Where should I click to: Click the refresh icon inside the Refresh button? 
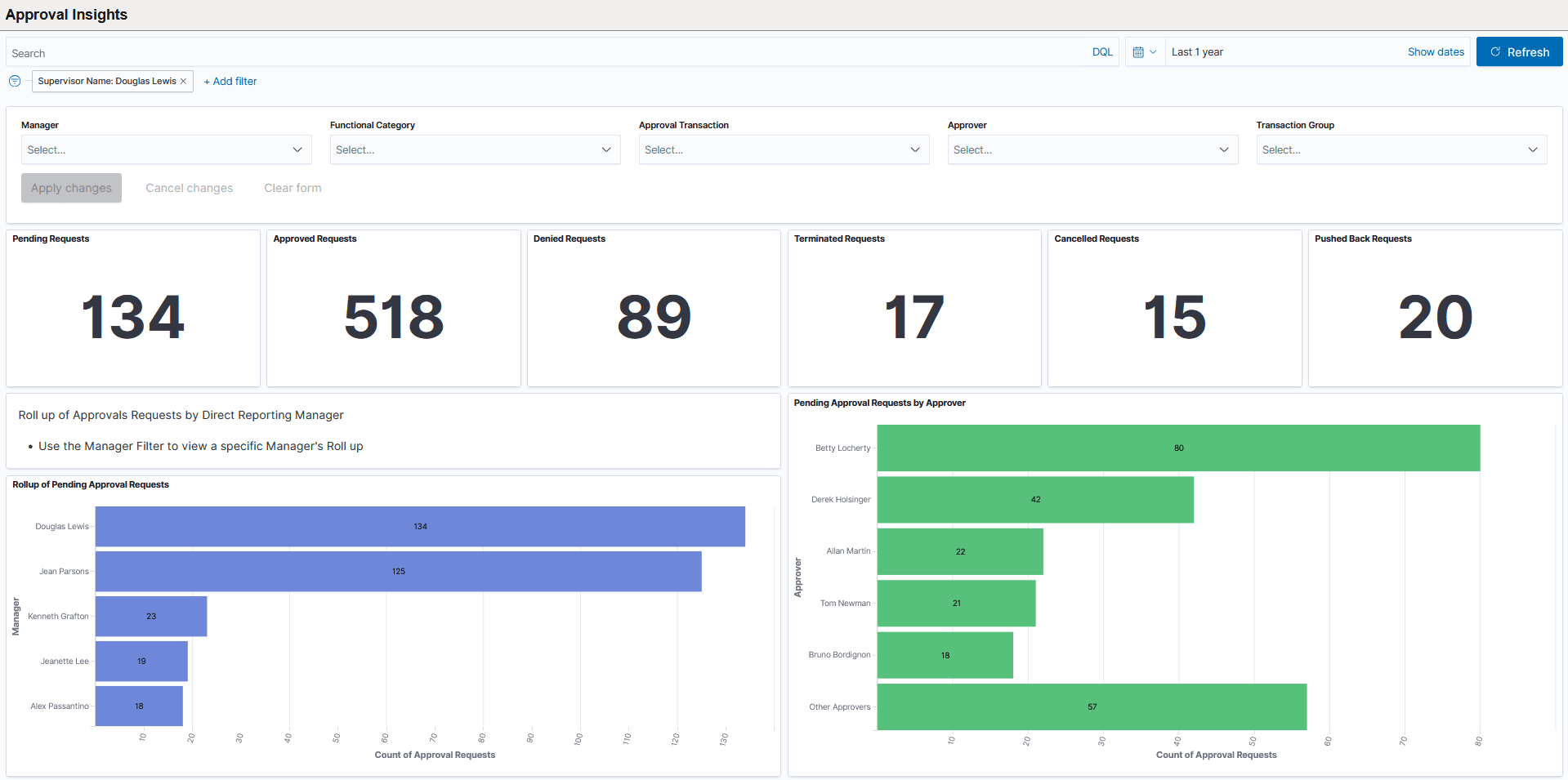(1492, 51)
